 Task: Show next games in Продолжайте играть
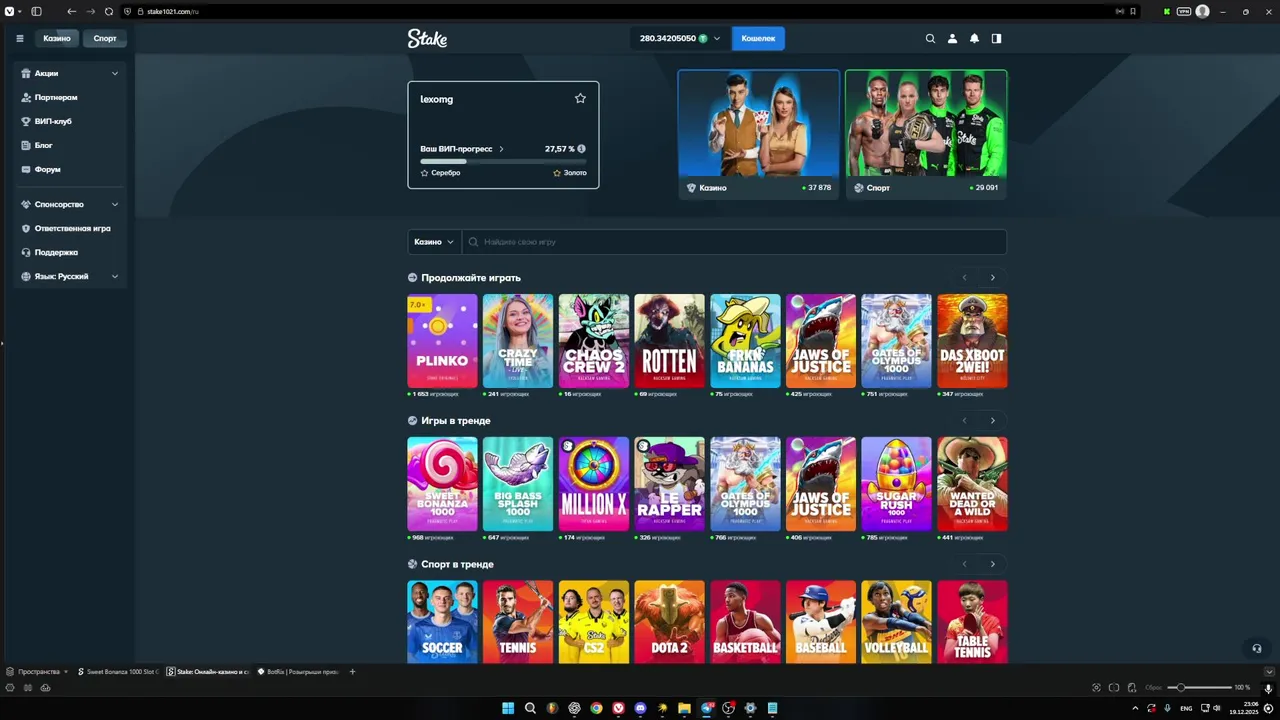(x=992, y=277)
